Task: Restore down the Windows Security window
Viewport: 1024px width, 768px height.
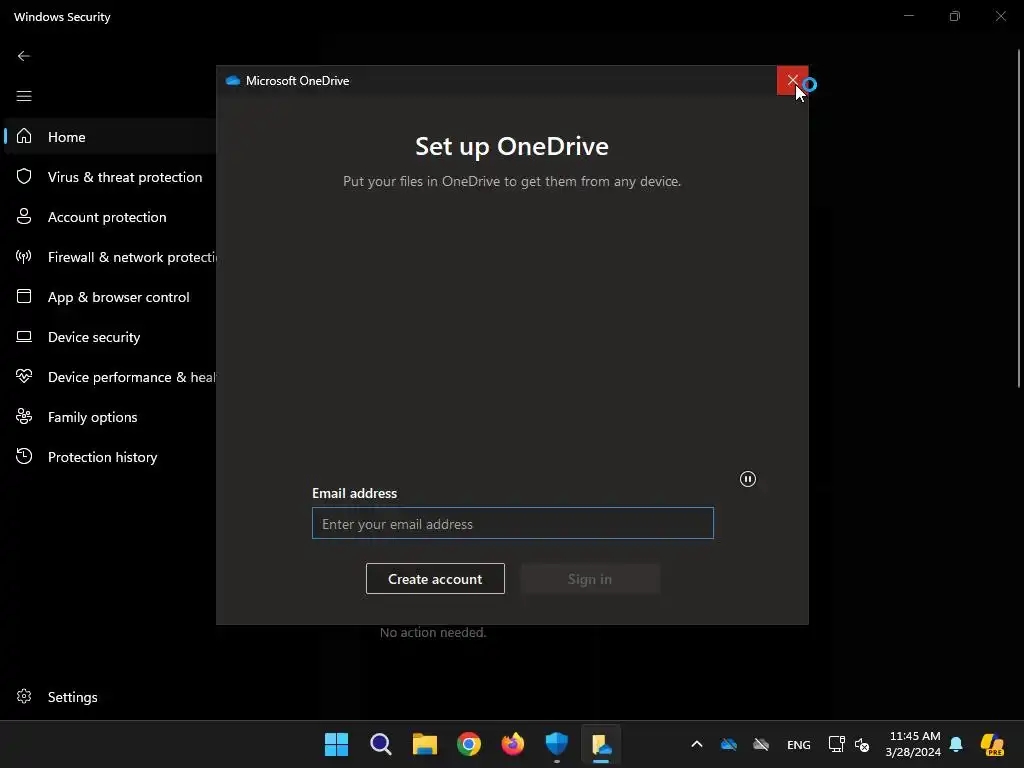Action: coord(955,16)
